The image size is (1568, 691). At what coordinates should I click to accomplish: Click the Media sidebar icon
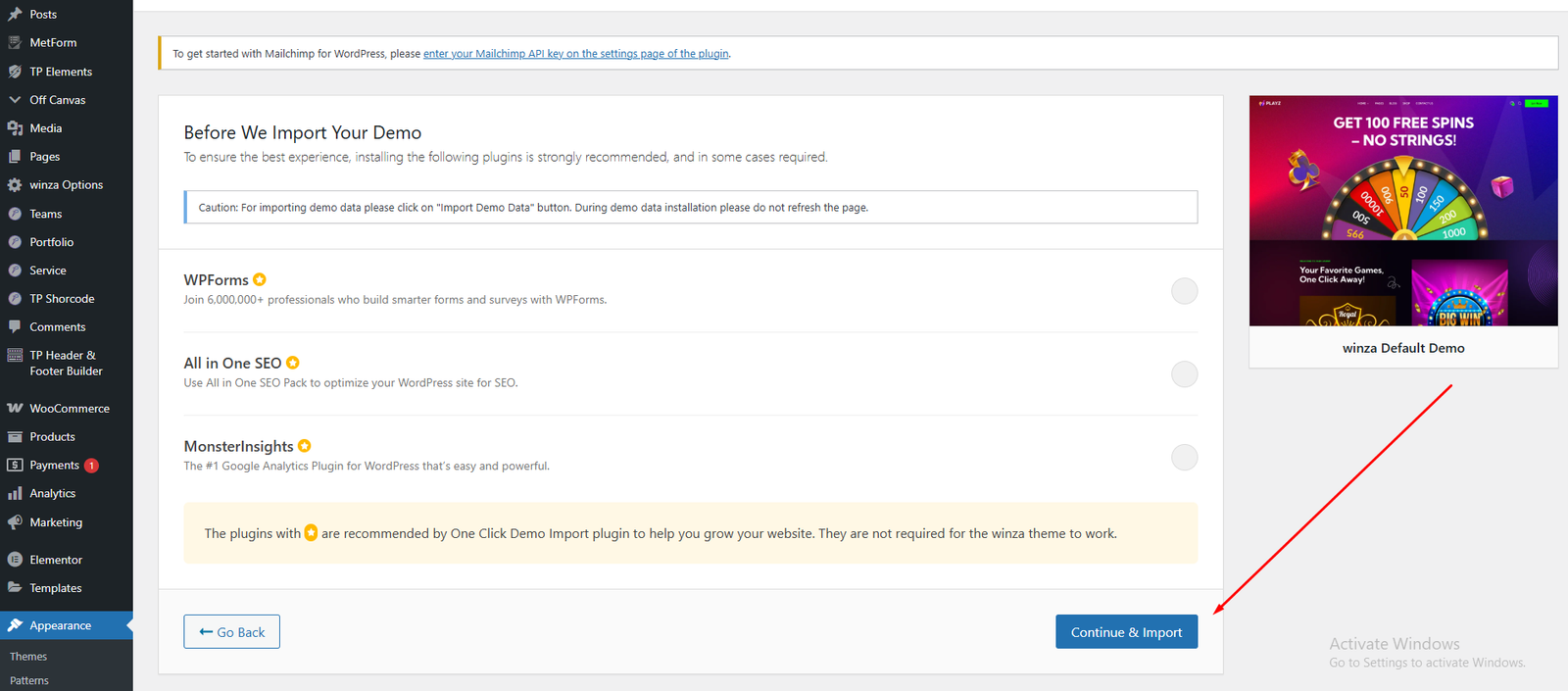click(15, 128)
